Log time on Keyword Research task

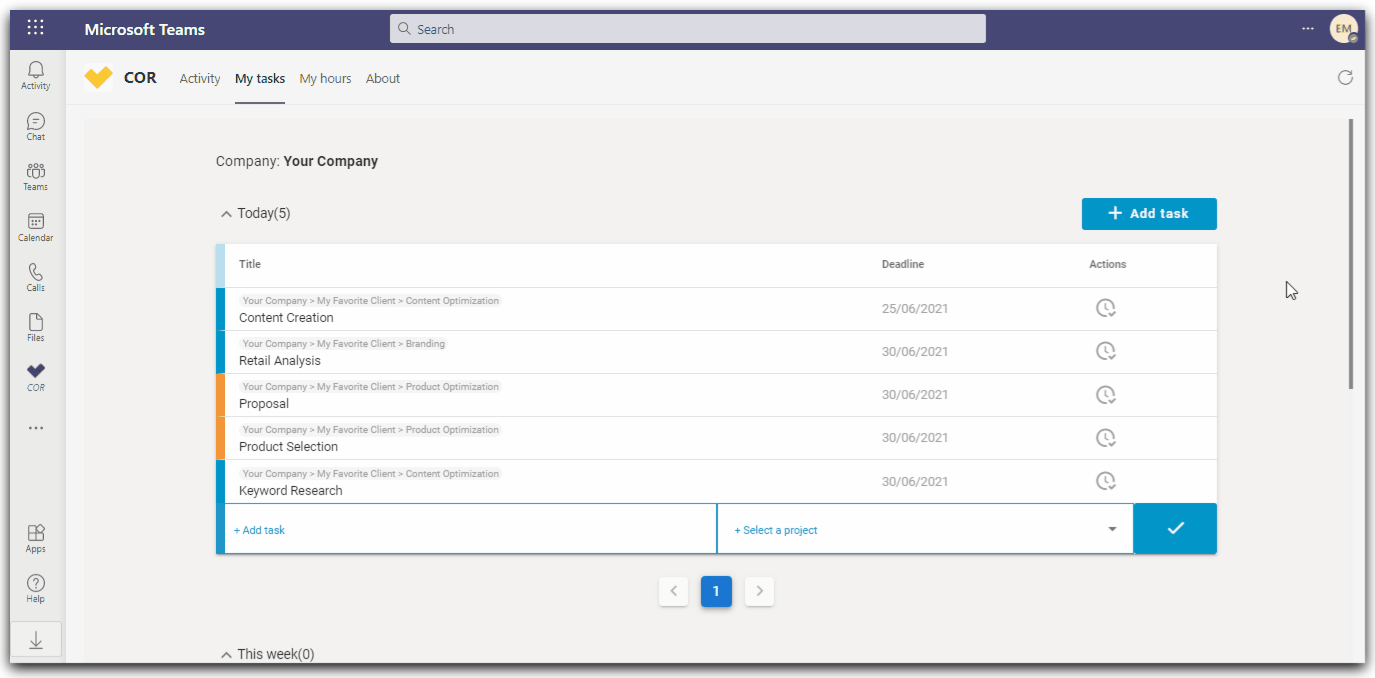coord(1105,481)
